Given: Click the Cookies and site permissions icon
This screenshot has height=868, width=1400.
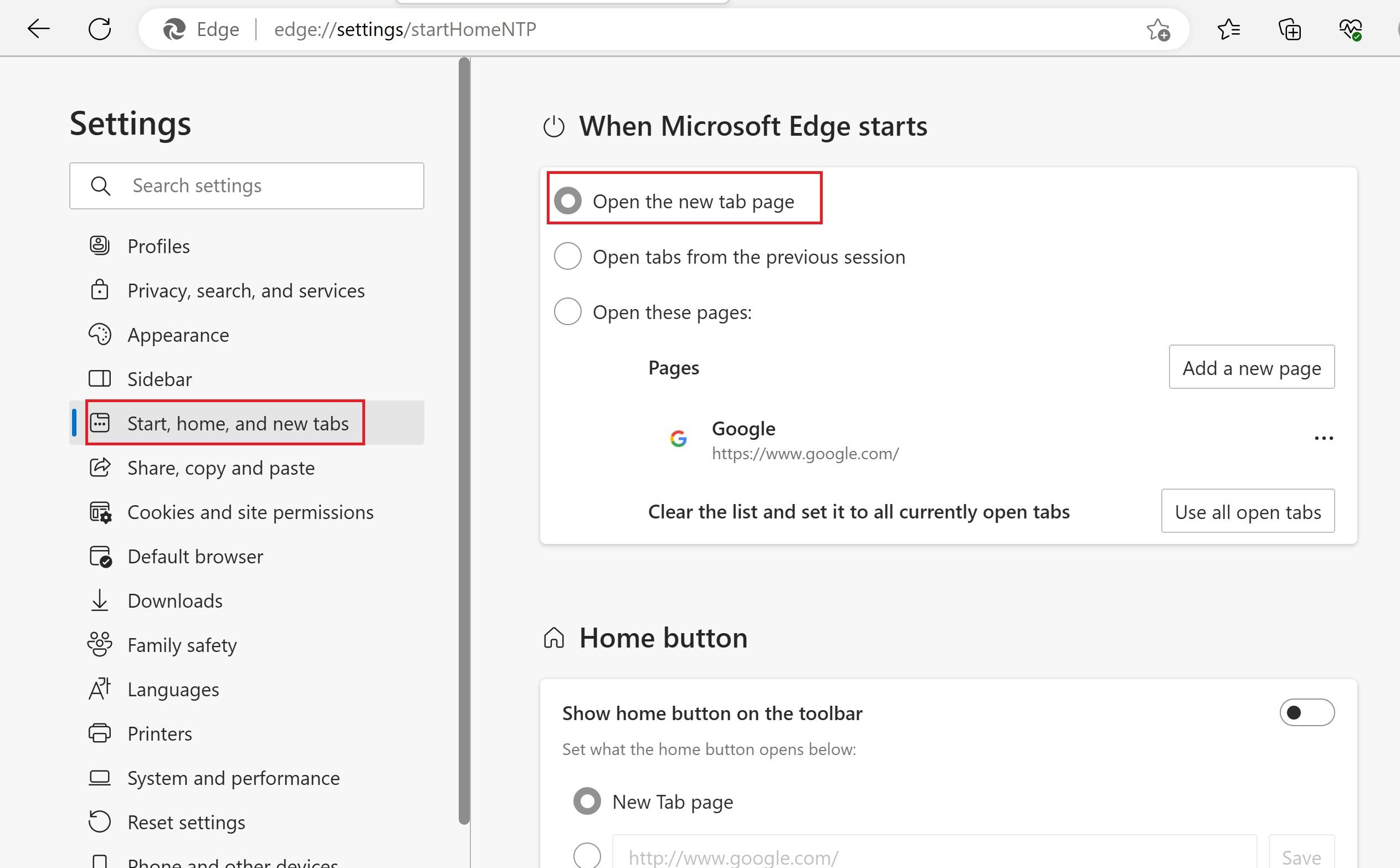Looking at the screenshot, I should pyautogui.click(x=100, y=512).
